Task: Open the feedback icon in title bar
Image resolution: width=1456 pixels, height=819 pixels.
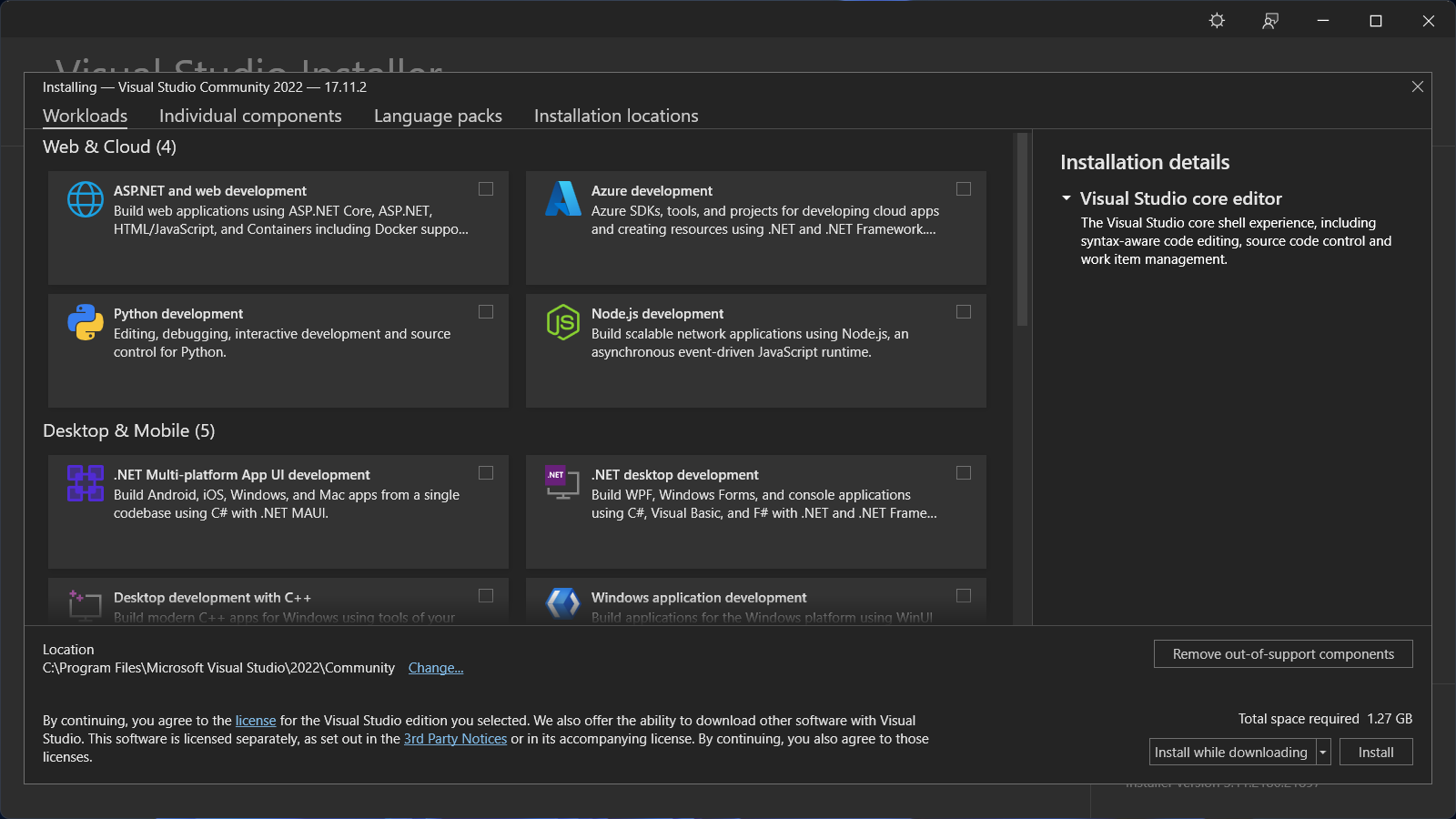Action: (1270, 20)
